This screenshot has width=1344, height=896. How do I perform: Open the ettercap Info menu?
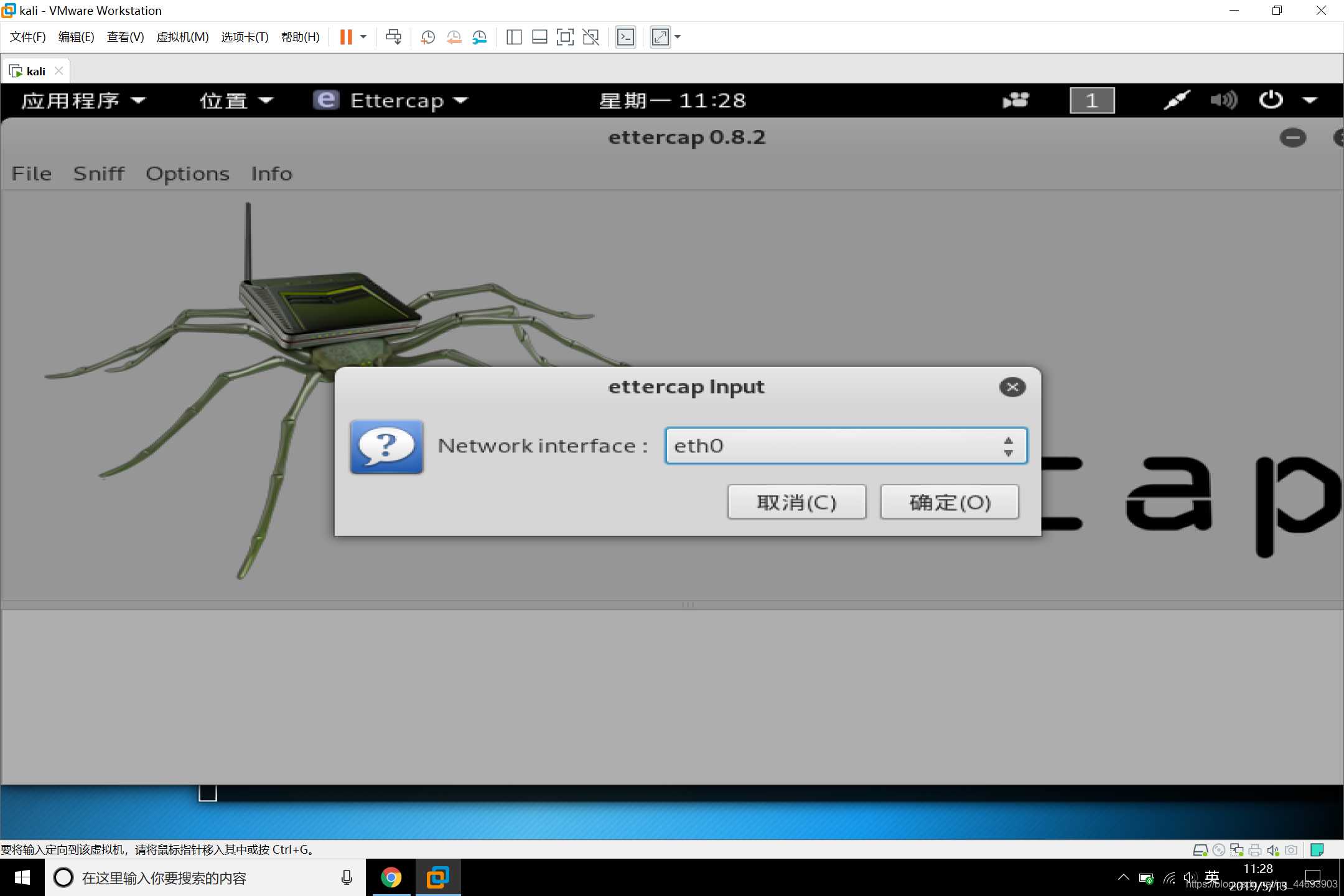click(271, 174)
